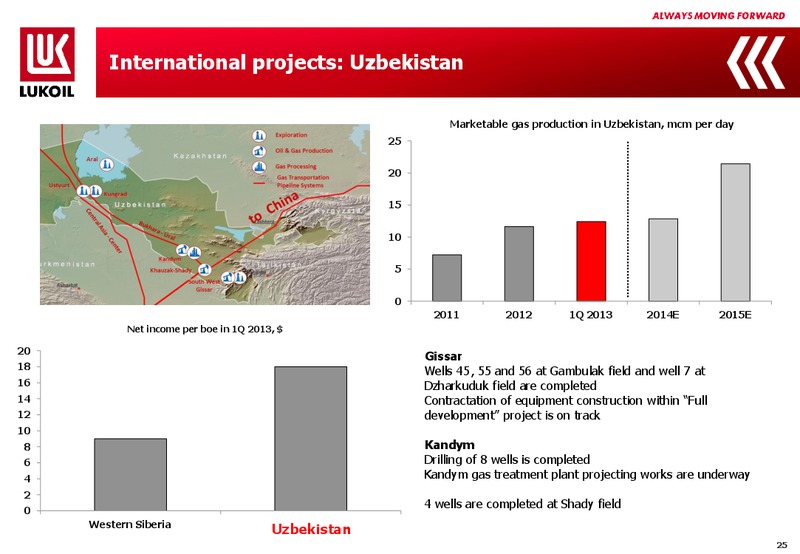Click the 'Gas Processing' legend text

tap(296, 166)
